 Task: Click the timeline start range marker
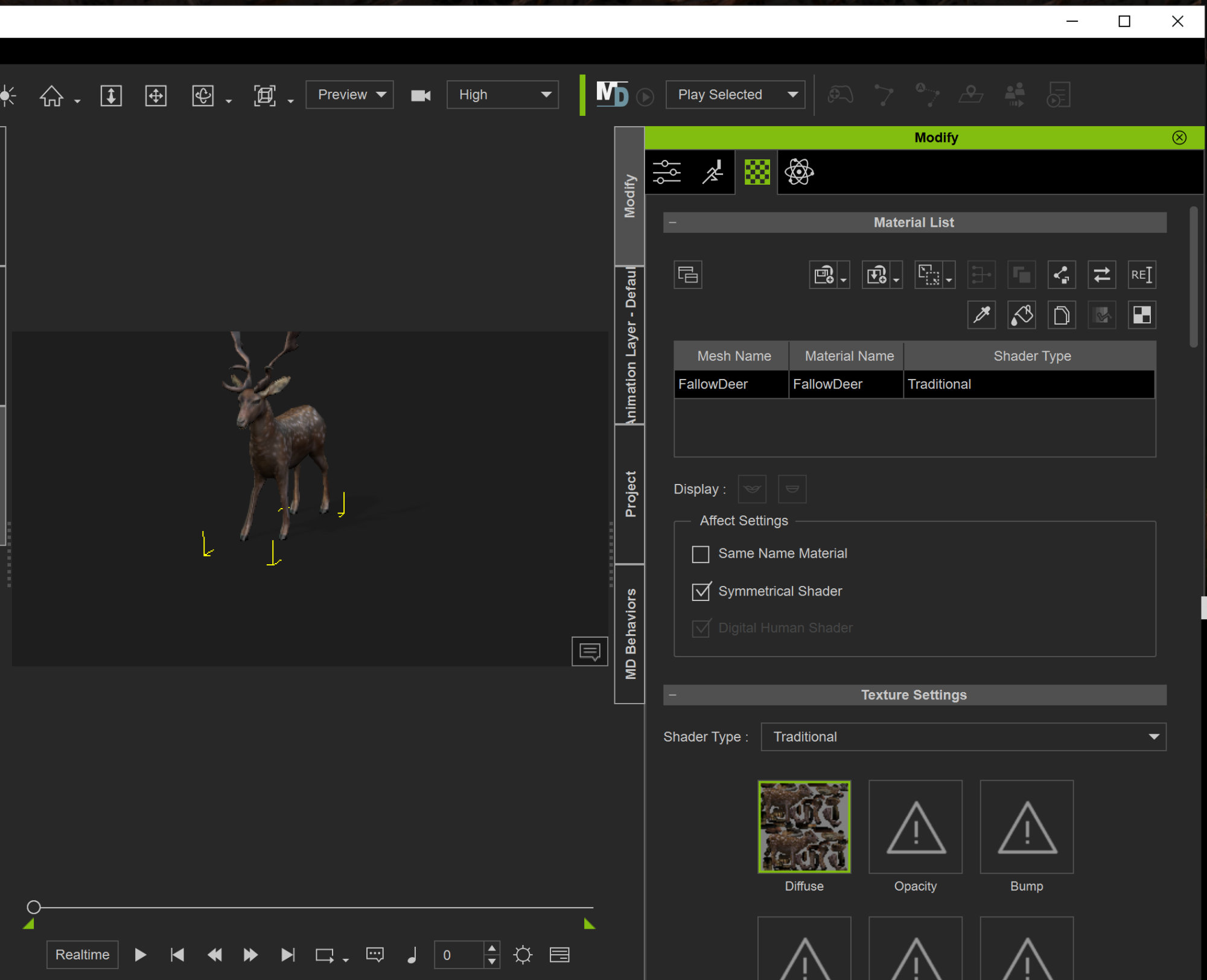(28, 924)
